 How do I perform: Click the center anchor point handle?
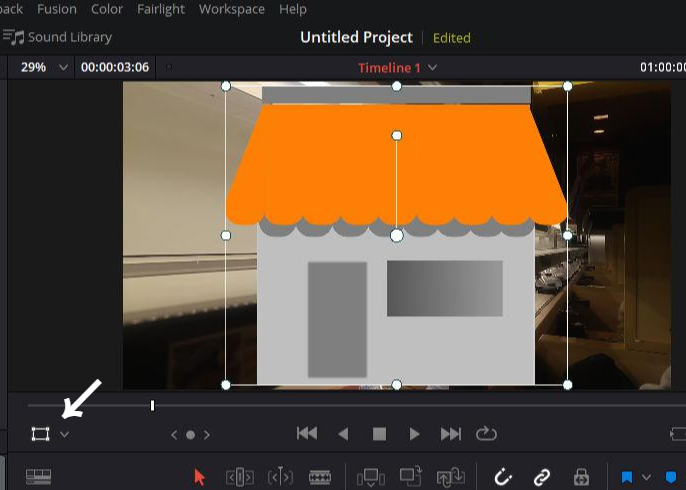pos(396,235)
